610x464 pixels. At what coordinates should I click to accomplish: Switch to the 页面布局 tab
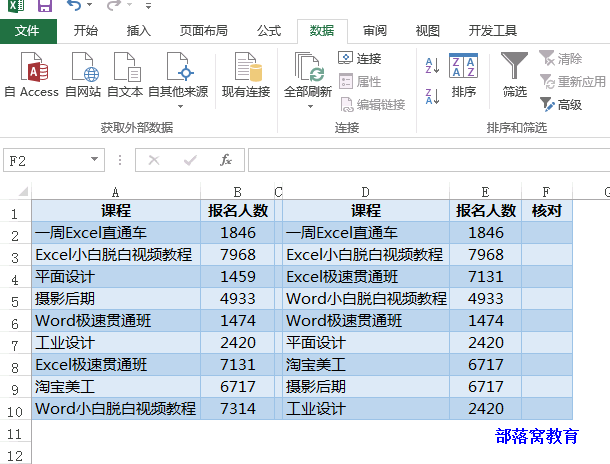tap(203, 31)
